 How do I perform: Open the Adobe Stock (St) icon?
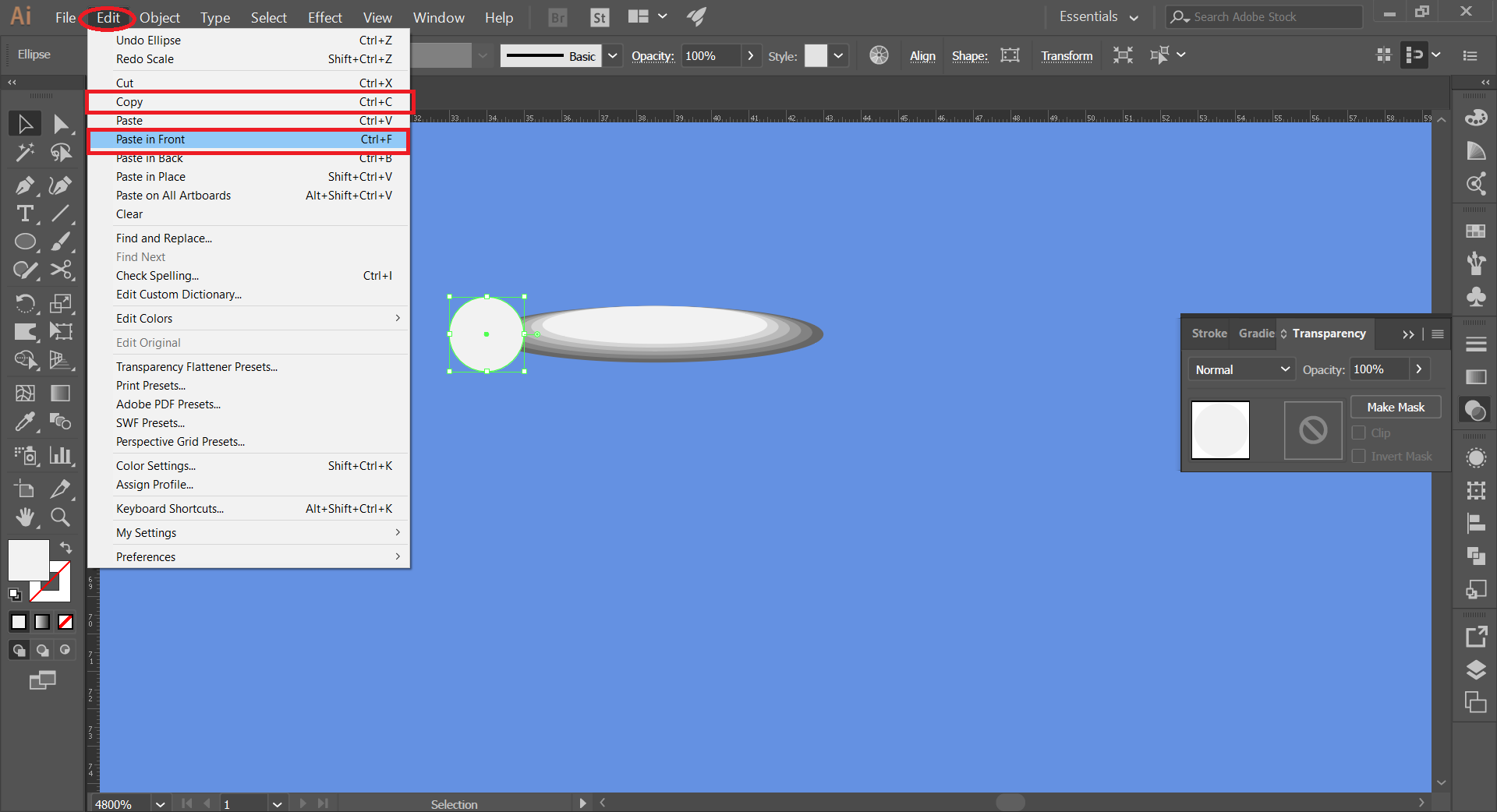(x=600, y=17)
